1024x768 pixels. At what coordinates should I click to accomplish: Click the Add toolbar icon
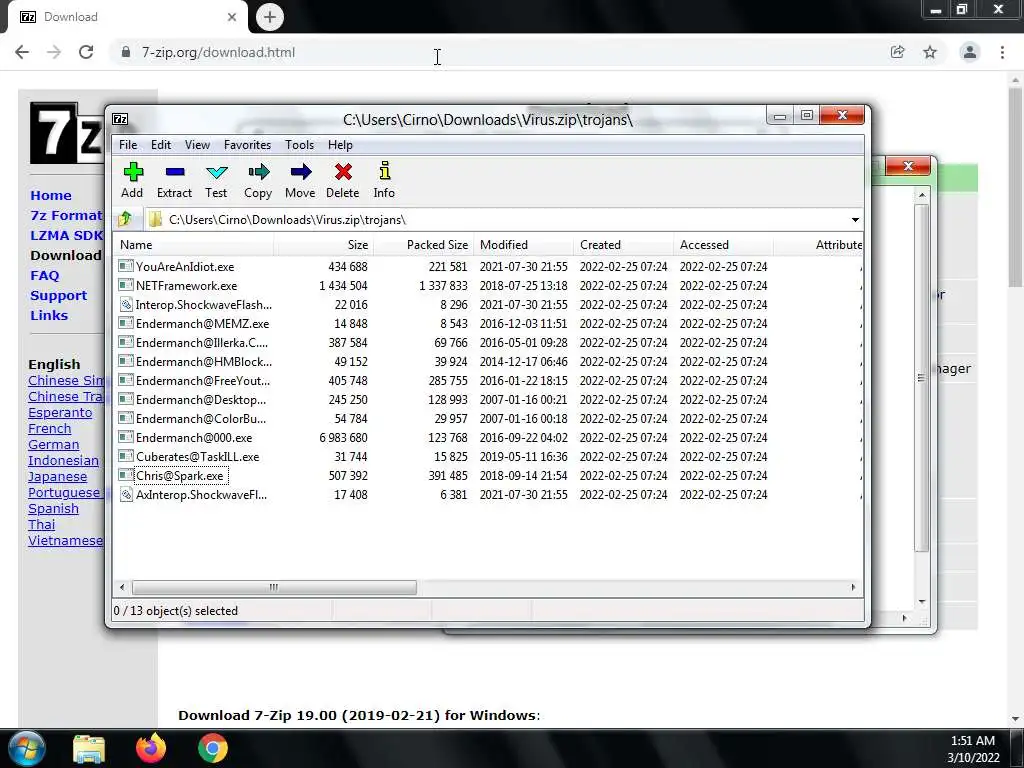click(x=133, y=172)
